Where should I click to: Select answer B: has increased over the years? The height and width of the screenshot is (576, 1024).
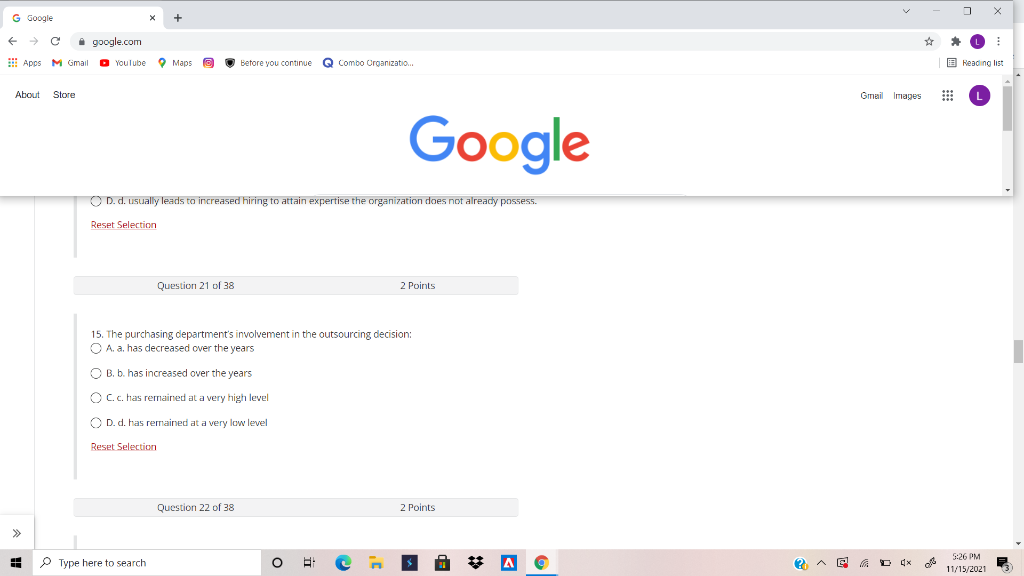[97, 373]
